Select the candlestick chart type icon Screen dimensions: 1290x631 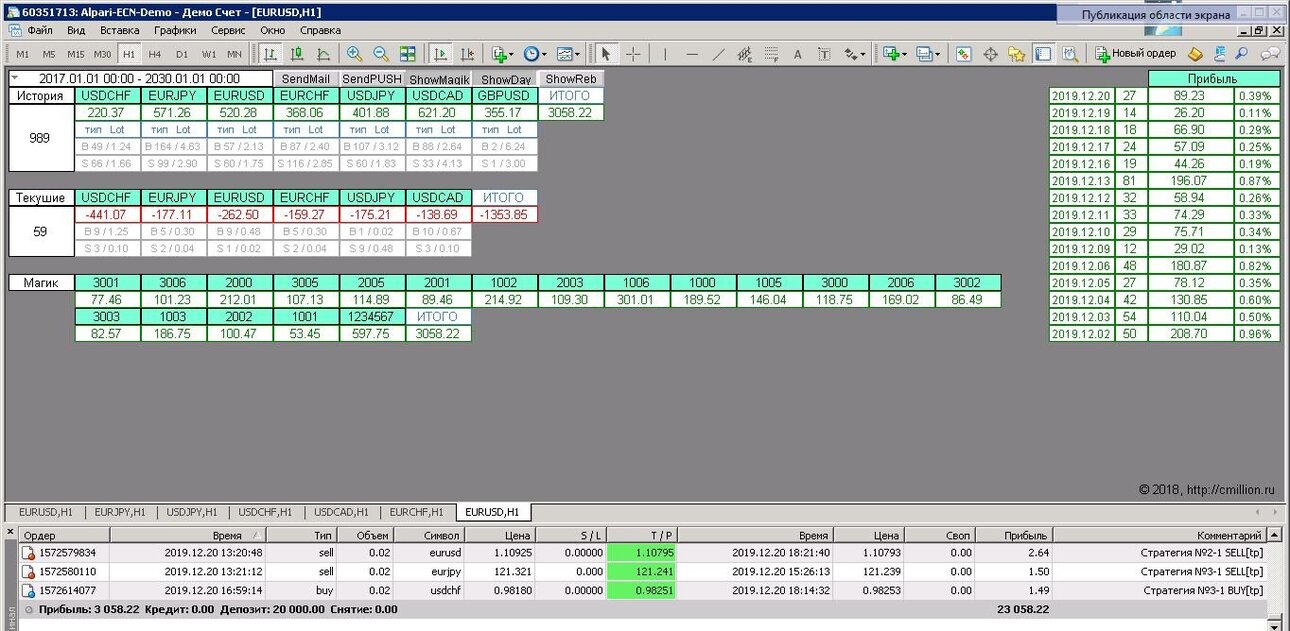tap(297, 54)
